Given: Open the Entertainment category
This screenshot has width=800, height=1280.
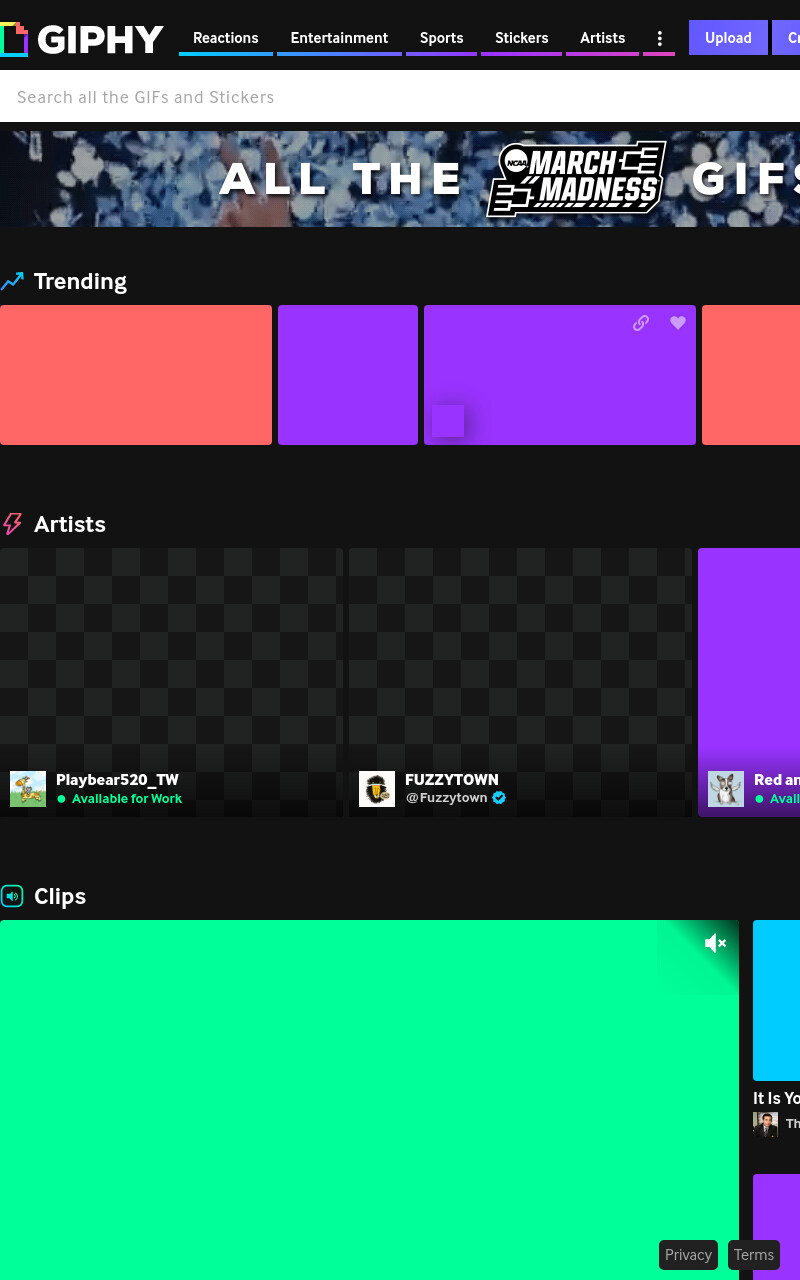Looking at the screenshot, I should pyautogui.click(x=339, y=38).
